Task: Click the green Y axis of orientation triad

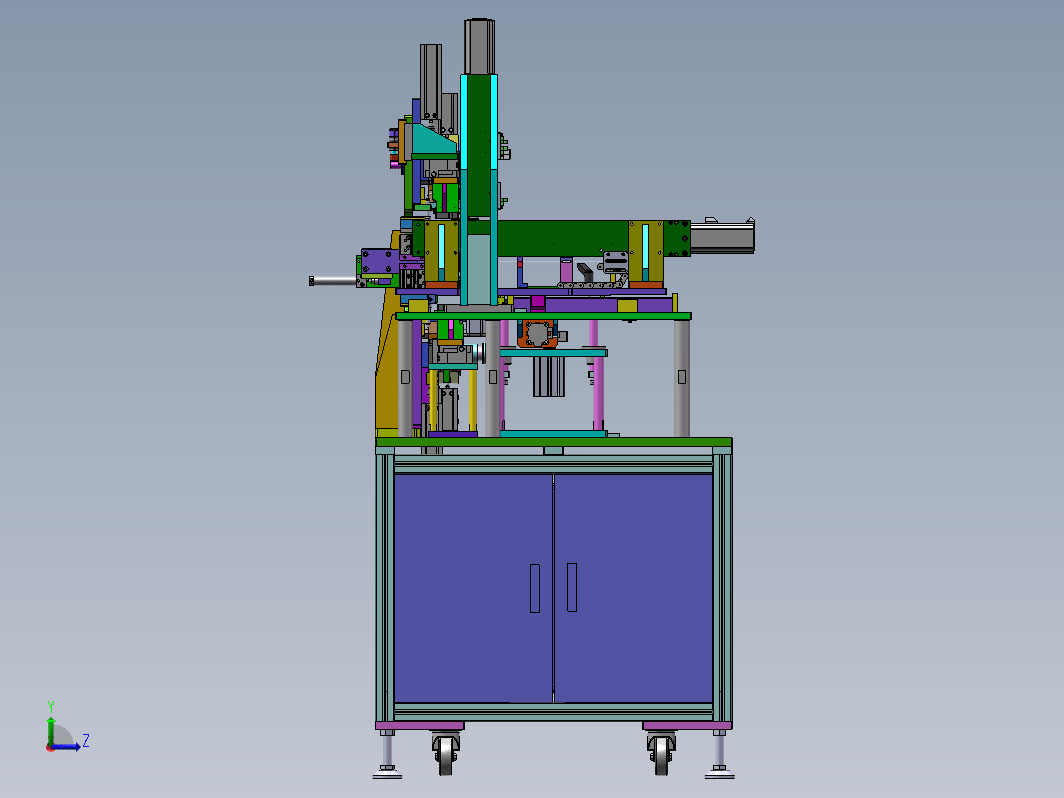Action: click(50, 730)
